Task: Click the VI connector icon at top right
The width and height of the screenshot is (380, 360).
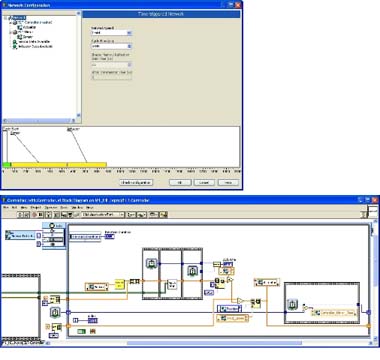Action: pos(373,212)
